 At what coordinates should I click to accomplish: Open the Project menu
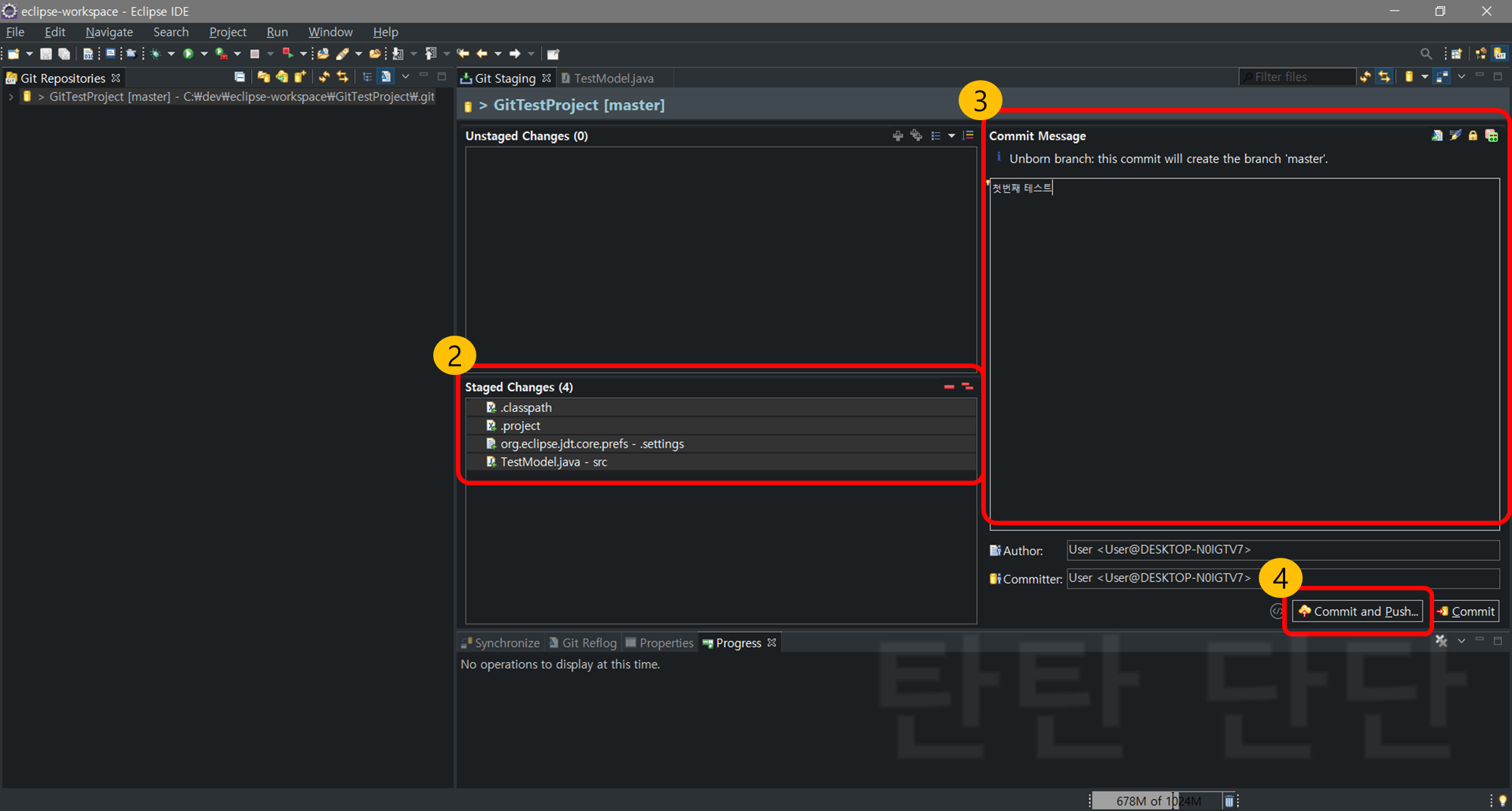coord(228,32)
